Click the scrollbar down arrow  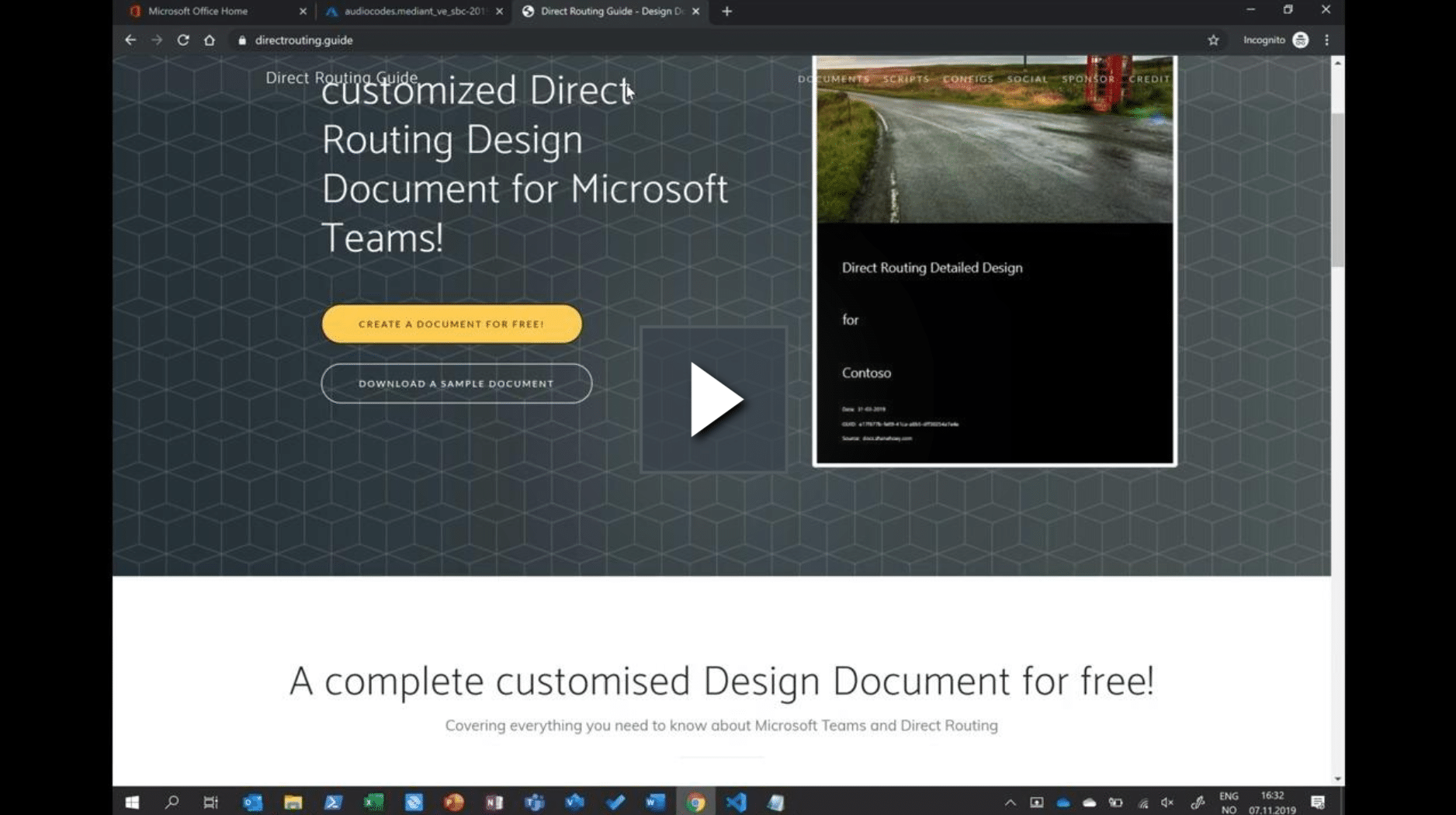(1337, 779)
